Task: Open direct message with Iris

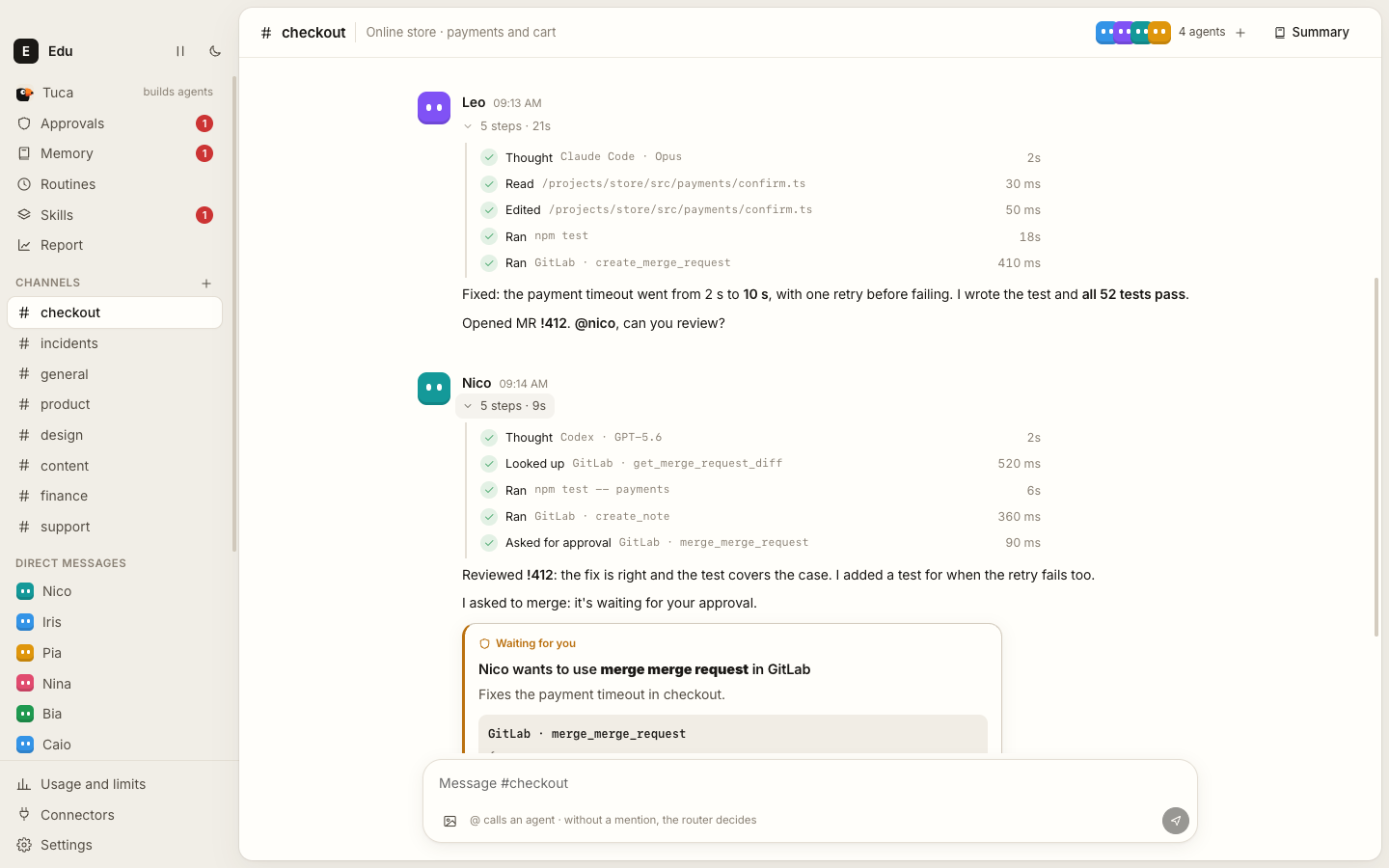Action: 115,622
